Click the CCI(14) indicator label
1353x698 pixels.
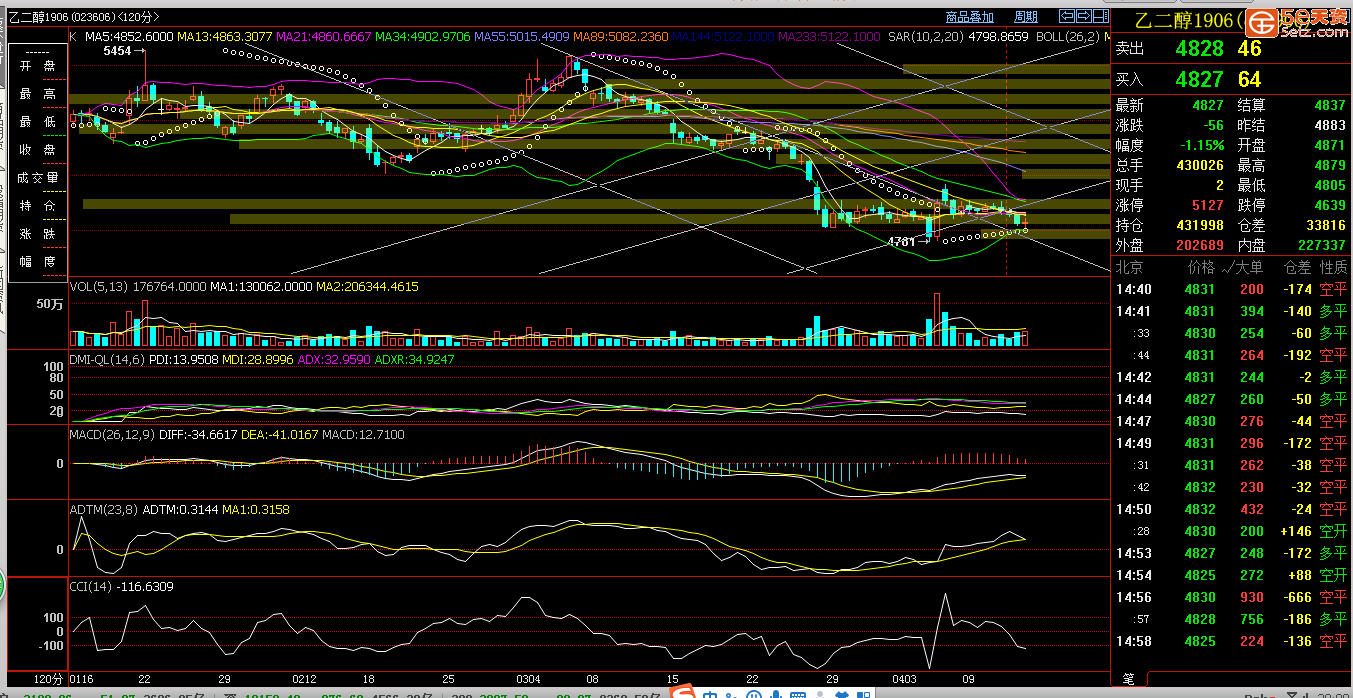(x=91, y=587)
